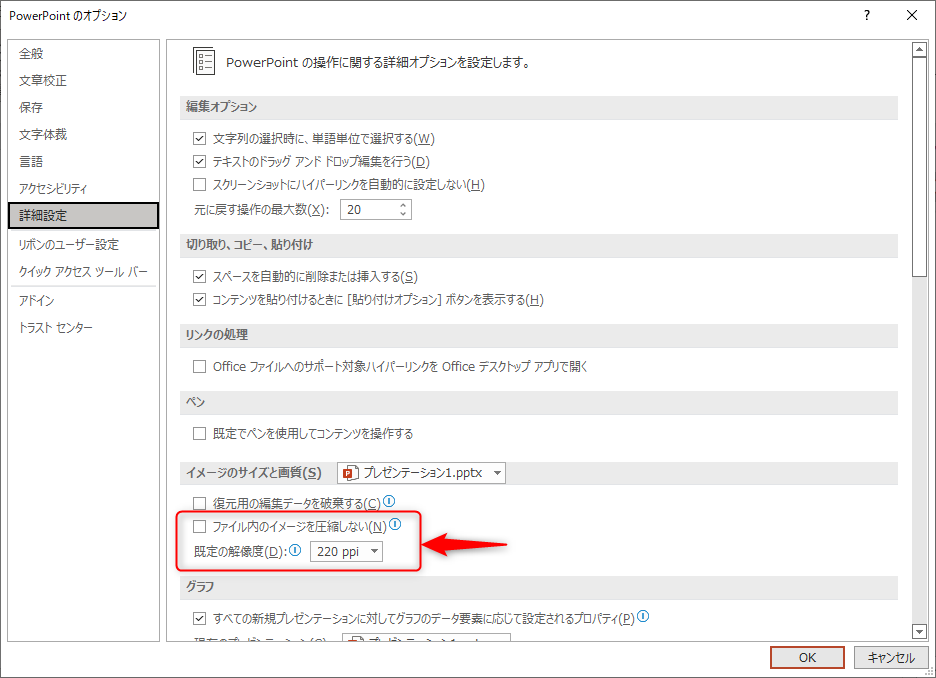Click the info icon after the グラフ property option
The image size is (936, 678).
643,617
